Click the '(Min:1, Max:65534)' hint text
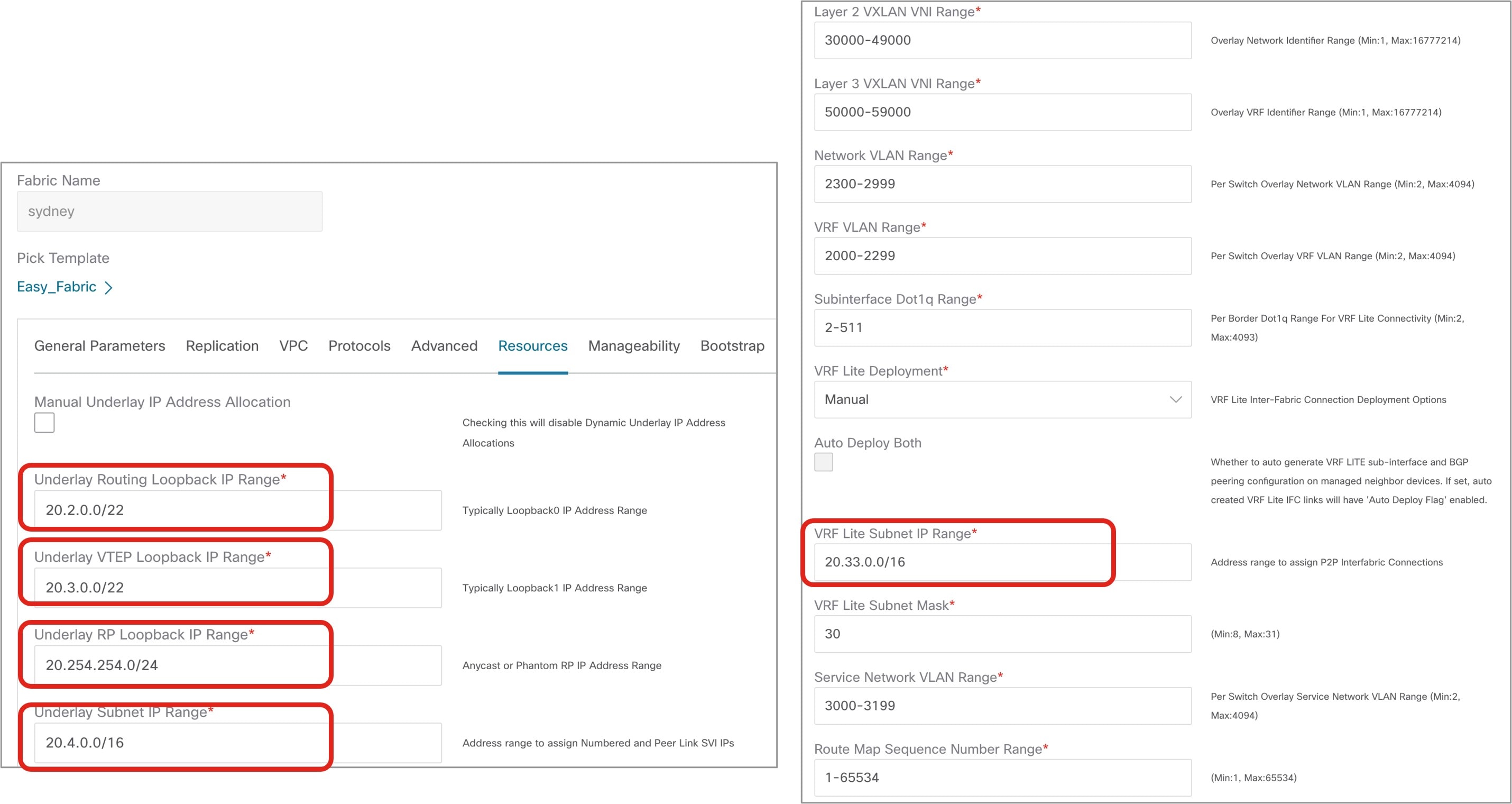 [x=1253, y=778]
